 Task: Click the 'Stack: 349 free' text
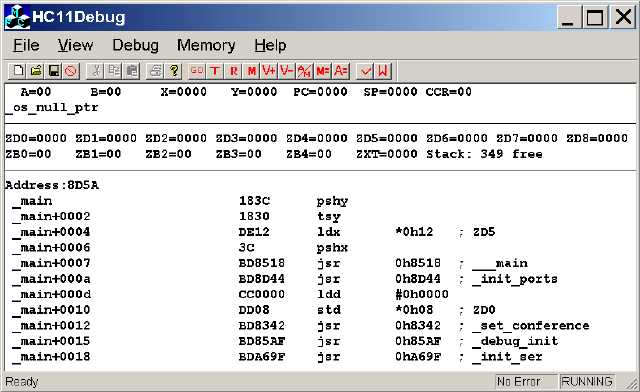tap(484, 154)
